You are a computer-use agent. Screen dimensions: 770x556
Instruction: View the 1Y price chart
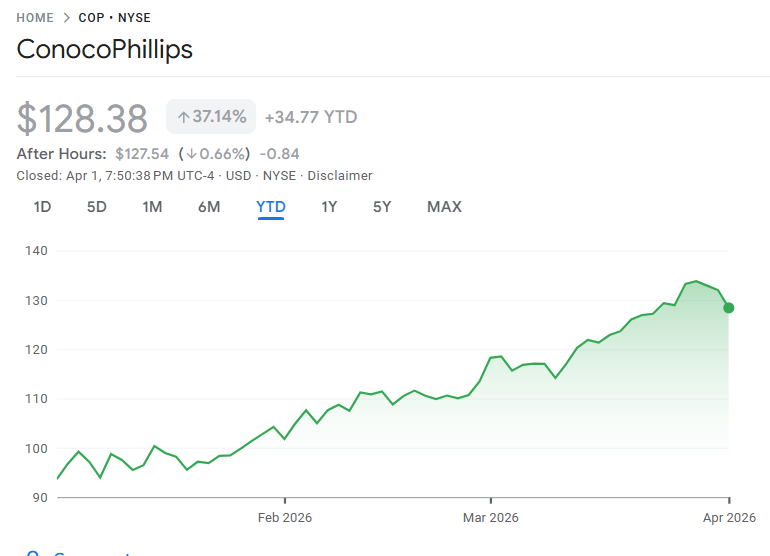[x=329, y=207]
